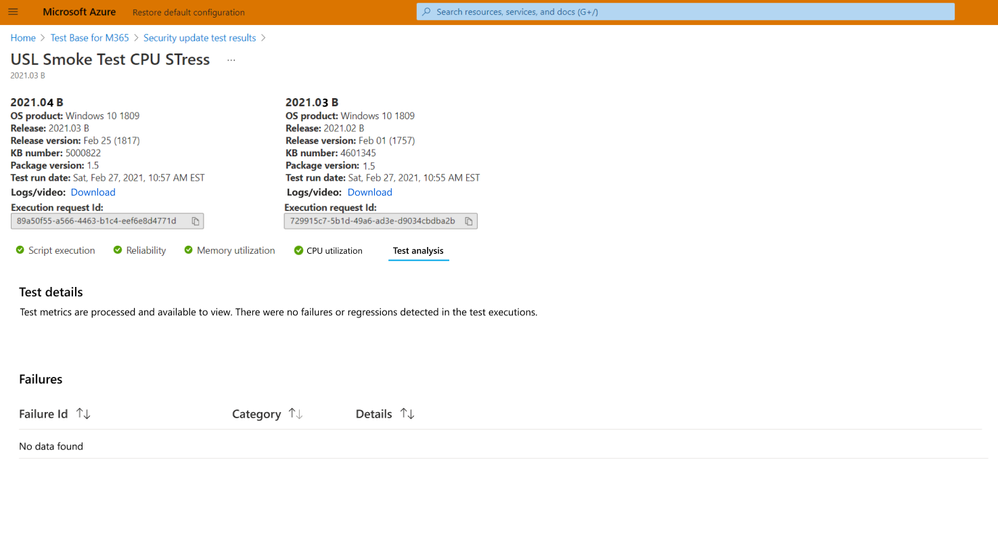This screenshot has height=538, width=998.
Task: Click release version Feb 25 (1817)
Action: coord(111,141)
